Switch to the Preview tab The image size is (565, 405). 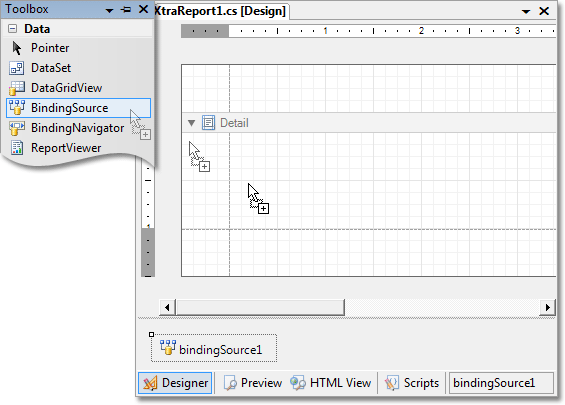click(x=253, y=383)
